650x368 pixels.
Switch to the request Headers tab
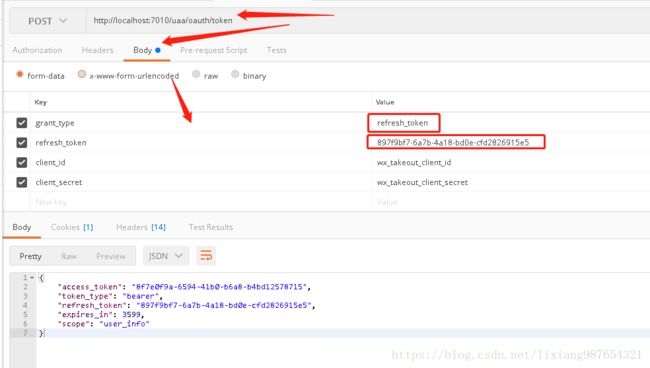click(97, 50)
